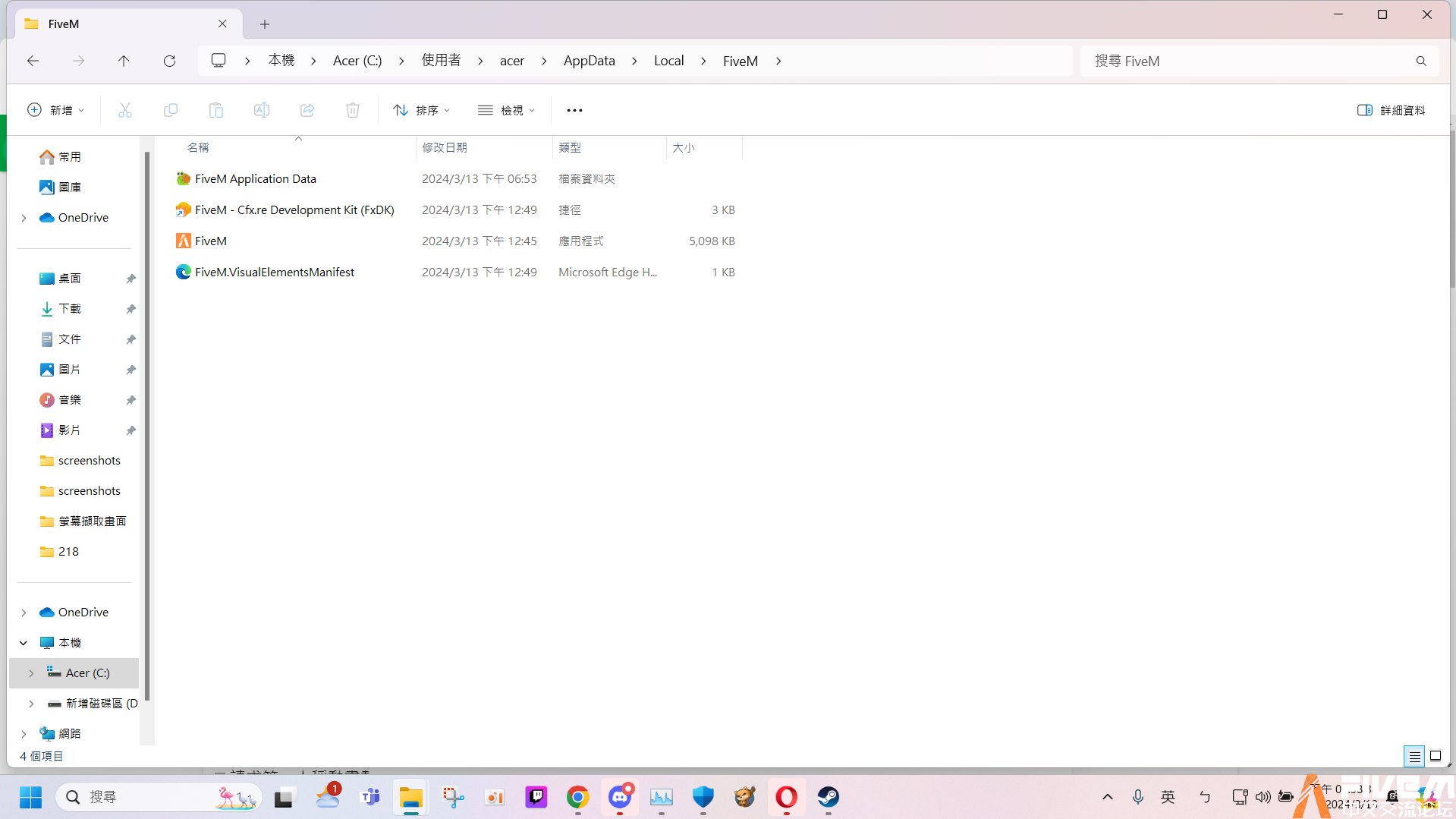Collapse the 本機 tree node
Image resolution: width=1456 pixels, height=819 pixels.
(24, 643)
